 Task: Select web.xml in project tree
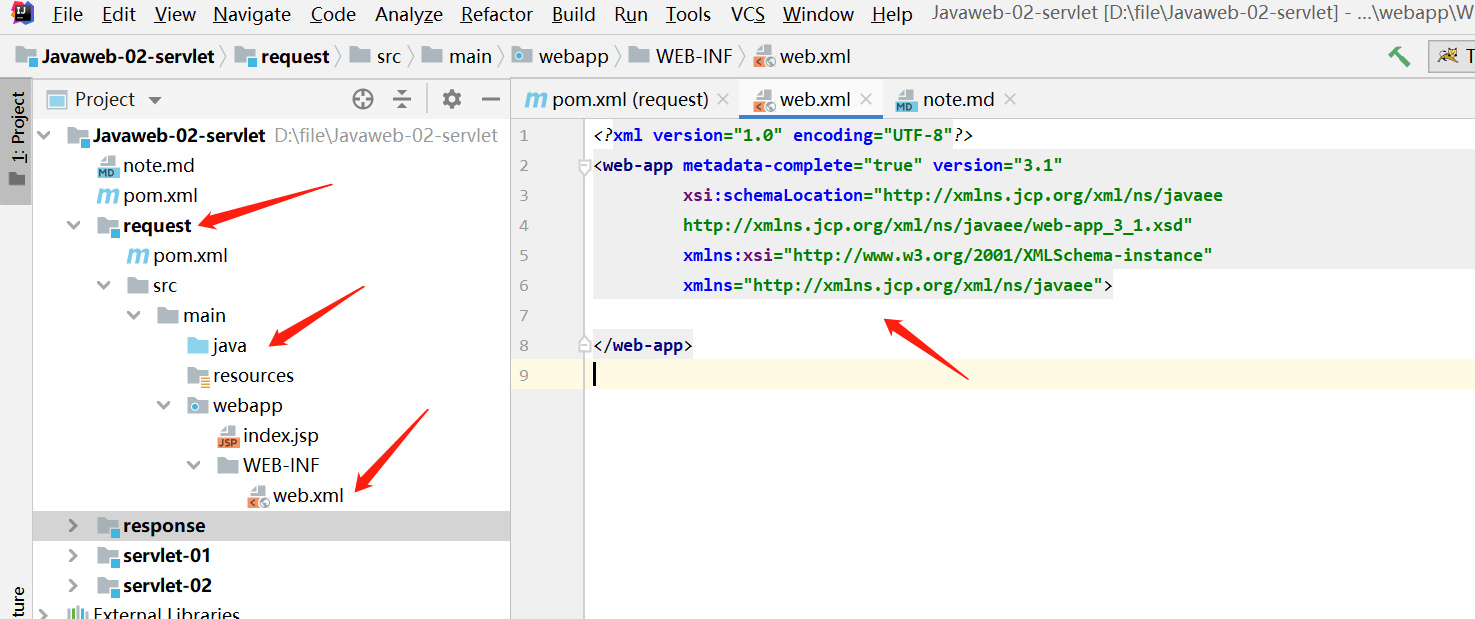click(295, 495)
